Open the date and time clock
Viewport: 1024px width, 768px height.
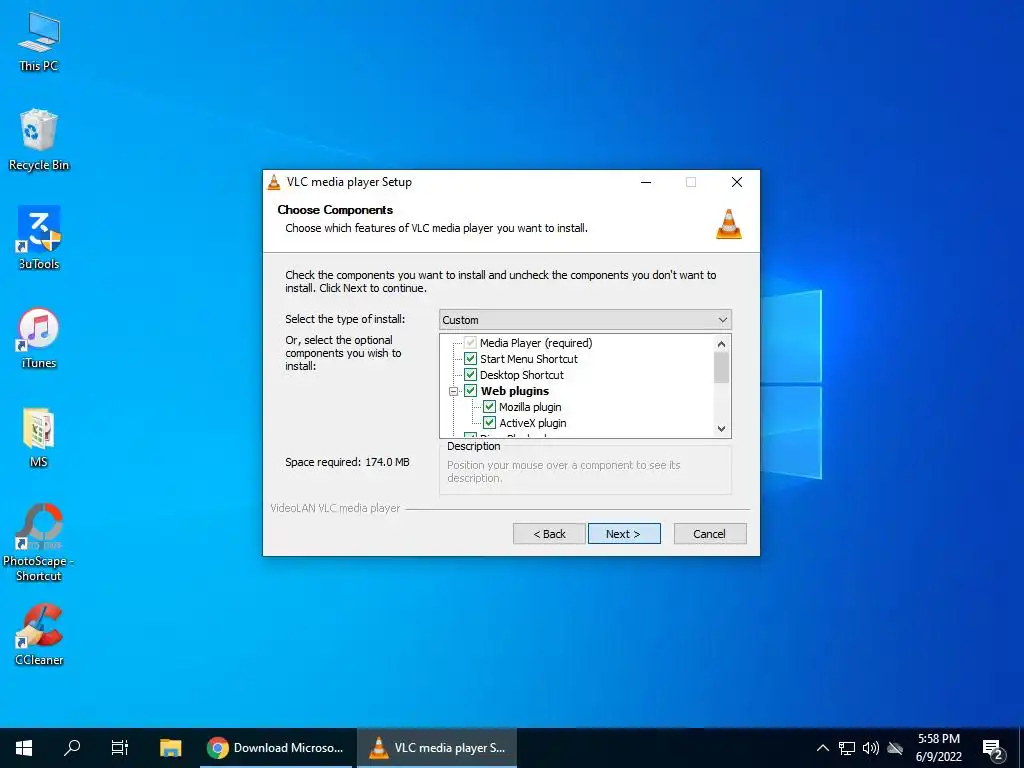pos(938,748)
